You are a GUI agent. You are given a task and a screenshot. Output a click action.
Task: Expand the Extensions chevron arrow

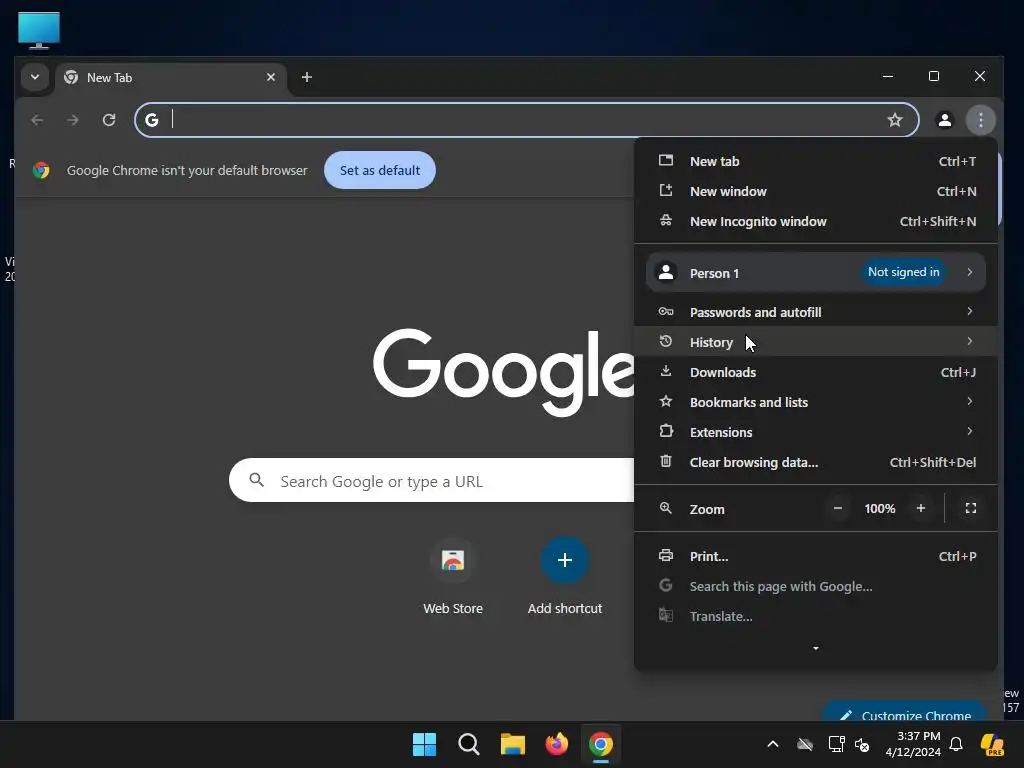click(x=970, y=432)
